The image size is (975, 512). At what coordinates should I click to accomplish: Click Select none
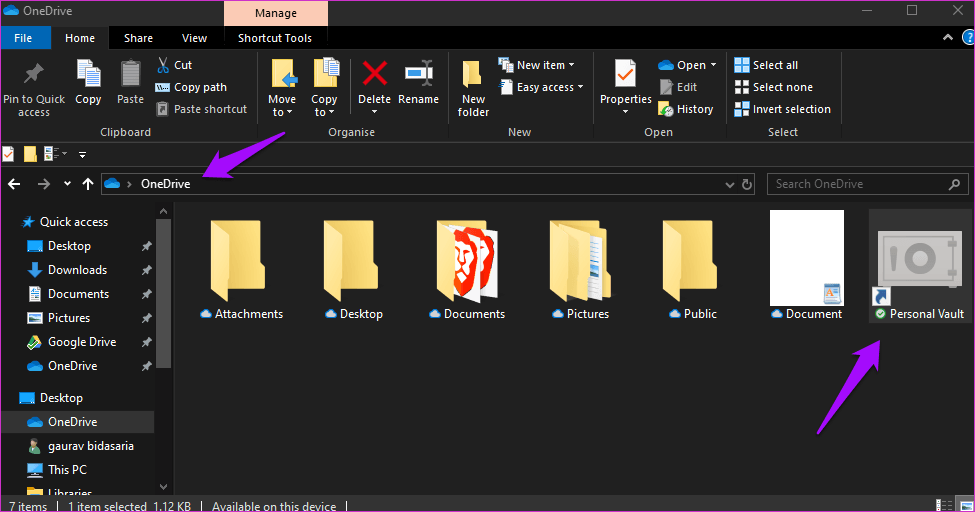coord(774,87)
